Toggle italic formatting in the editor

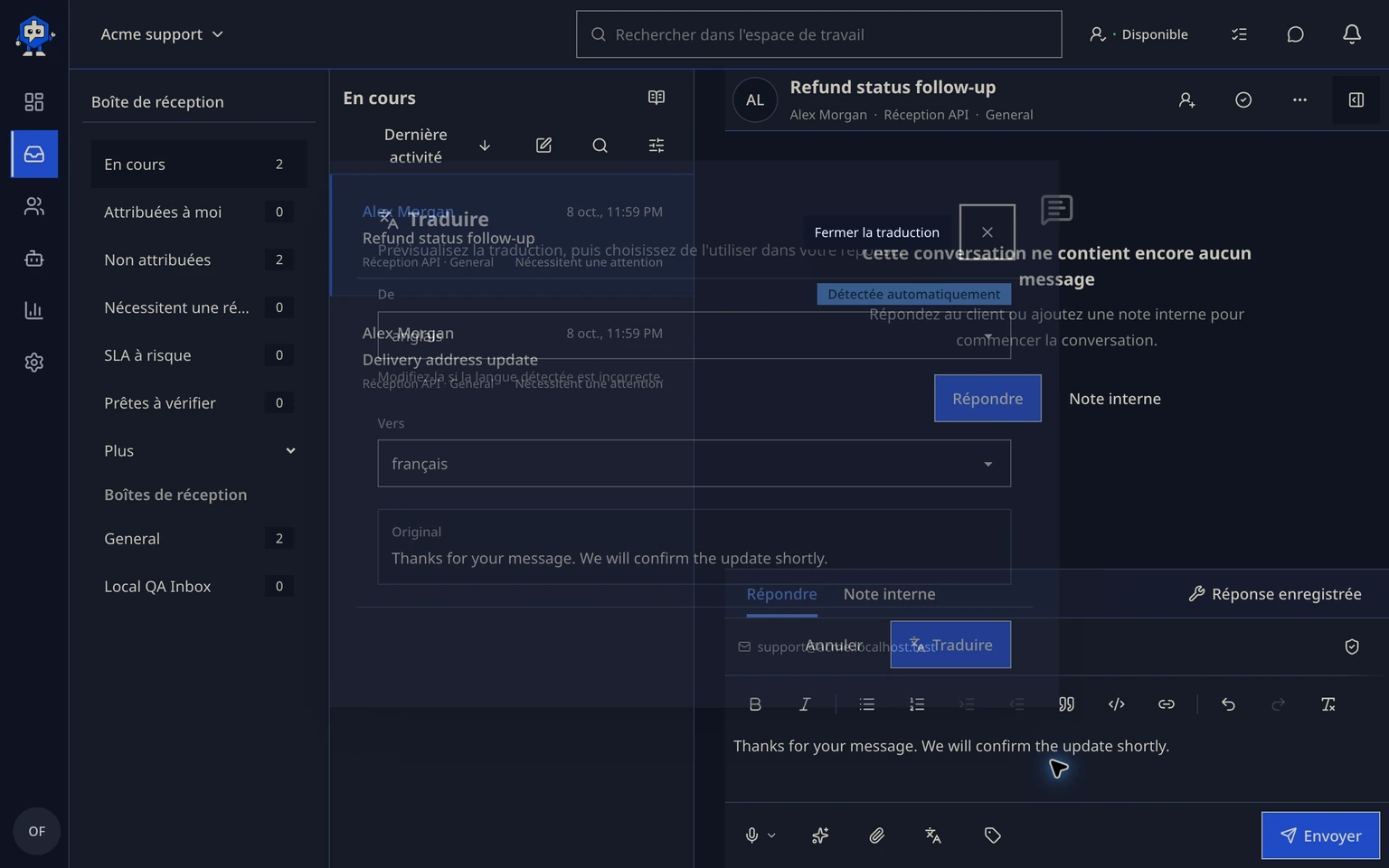[804, 704]
